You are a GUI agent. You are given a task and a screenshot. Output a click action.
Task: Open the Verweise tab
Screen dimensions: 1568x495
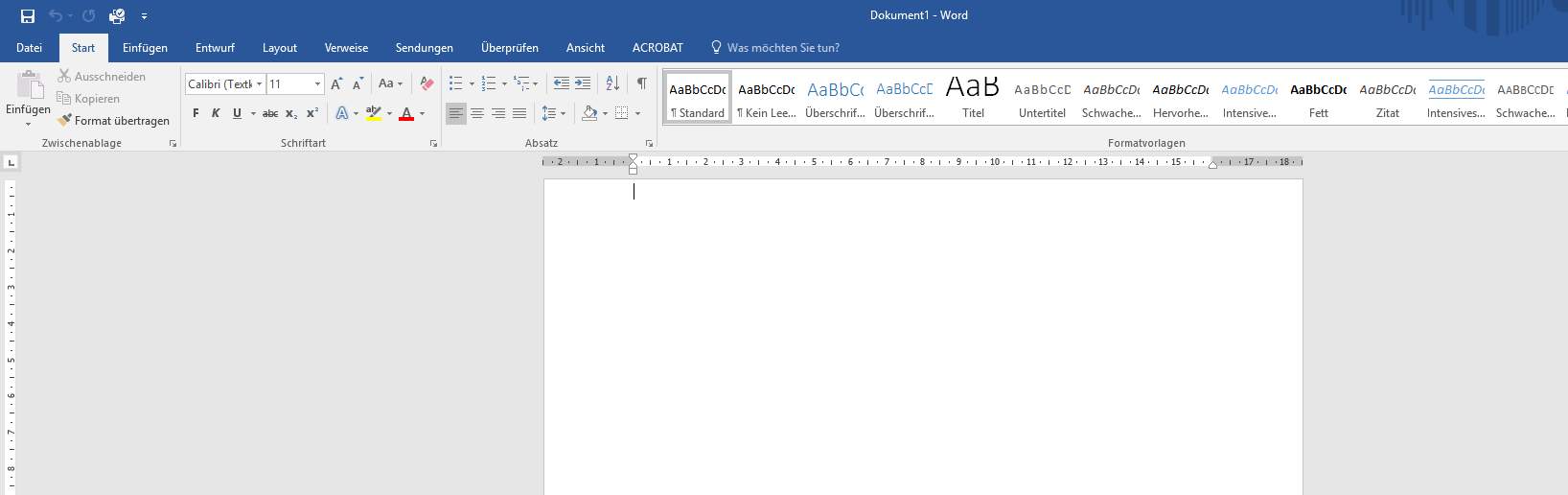click(346, 48)
